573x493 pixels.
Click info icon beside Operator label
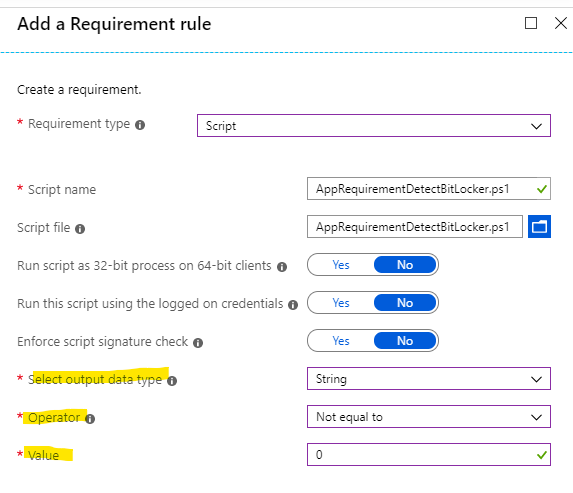tap(90, 419)
